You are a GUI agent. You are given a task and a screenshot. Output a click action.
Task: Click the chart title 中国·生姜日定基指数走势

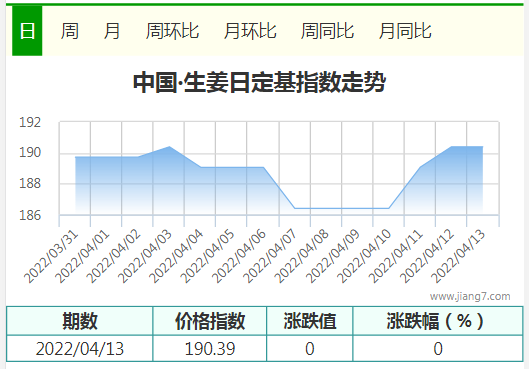[259, 82]
